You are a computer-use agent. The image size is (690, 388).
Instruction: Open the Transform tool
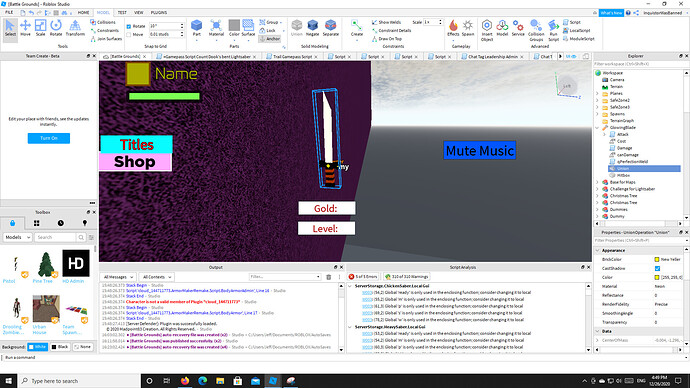click(x=75, y=28)
